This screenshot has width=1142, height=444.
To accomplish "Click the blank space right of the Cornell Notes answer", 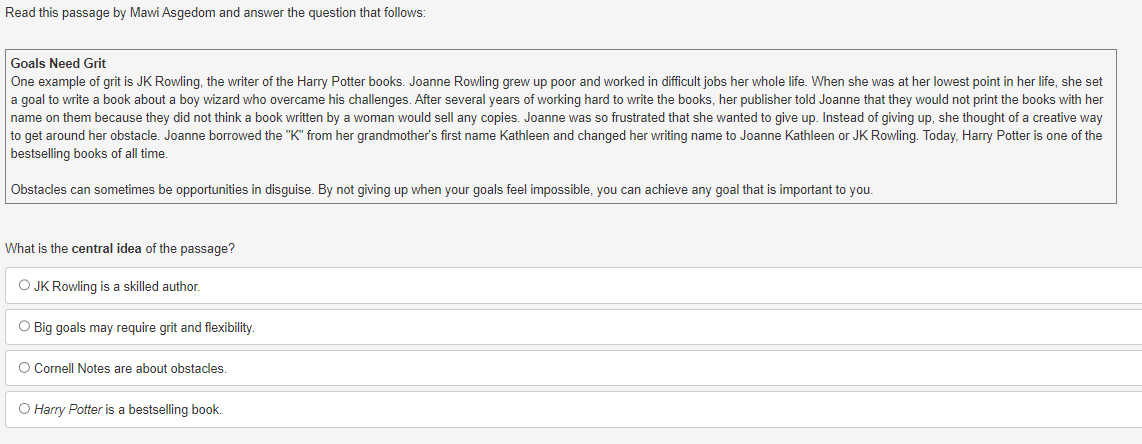I will tap(685, 368).
